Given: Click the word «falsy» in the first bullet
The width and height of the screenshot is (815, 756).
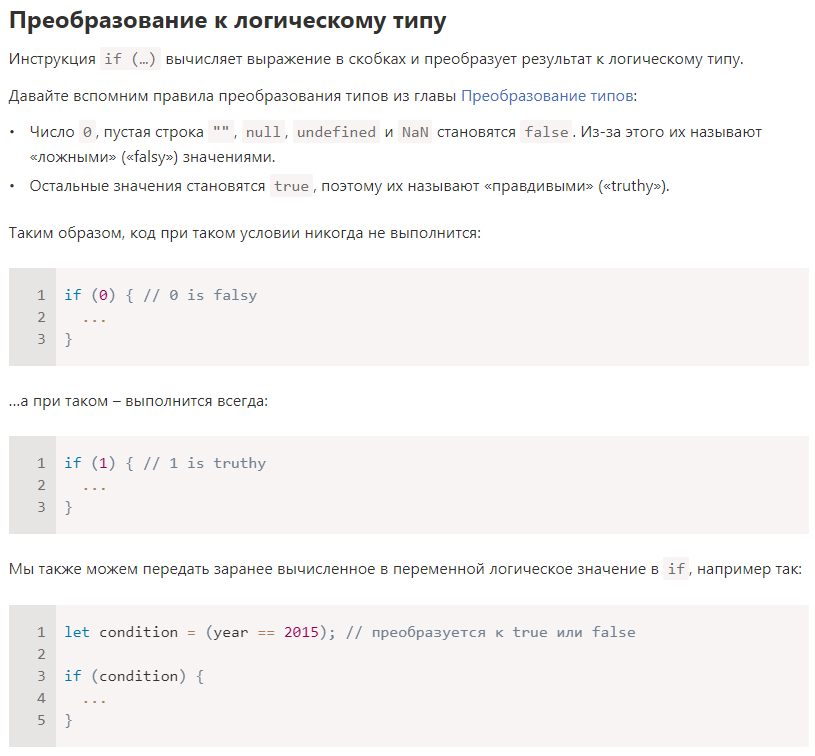Looking at the screenshot, I should (x=152, y=157).
